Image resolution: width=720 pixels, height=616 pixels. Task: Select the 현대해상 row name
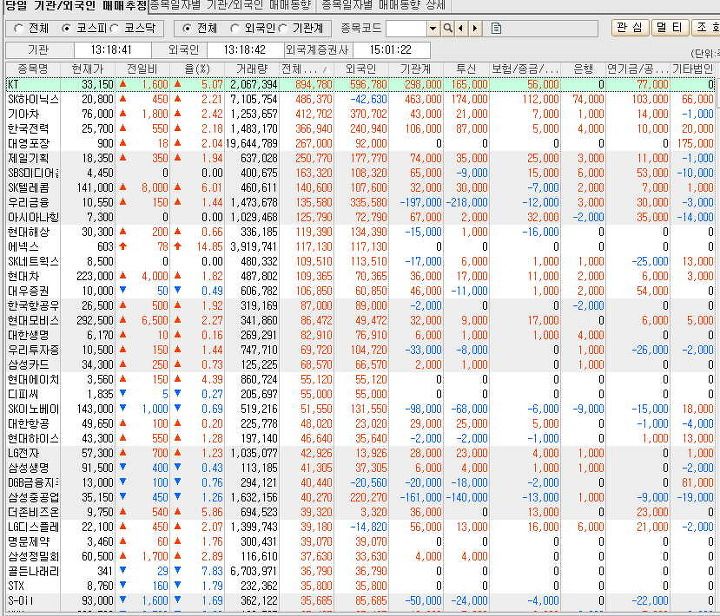click(28, 232)
